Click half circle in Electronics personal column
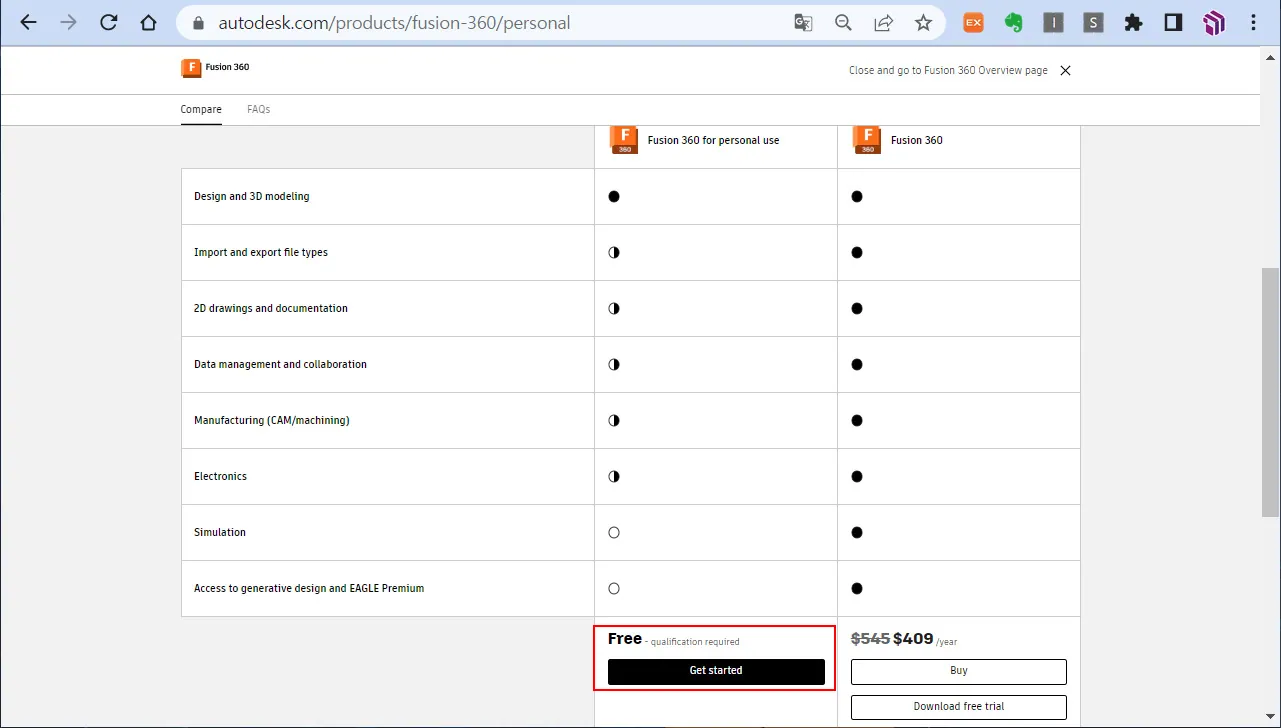Screen dimensions: 1281x728 click(614, 477)
